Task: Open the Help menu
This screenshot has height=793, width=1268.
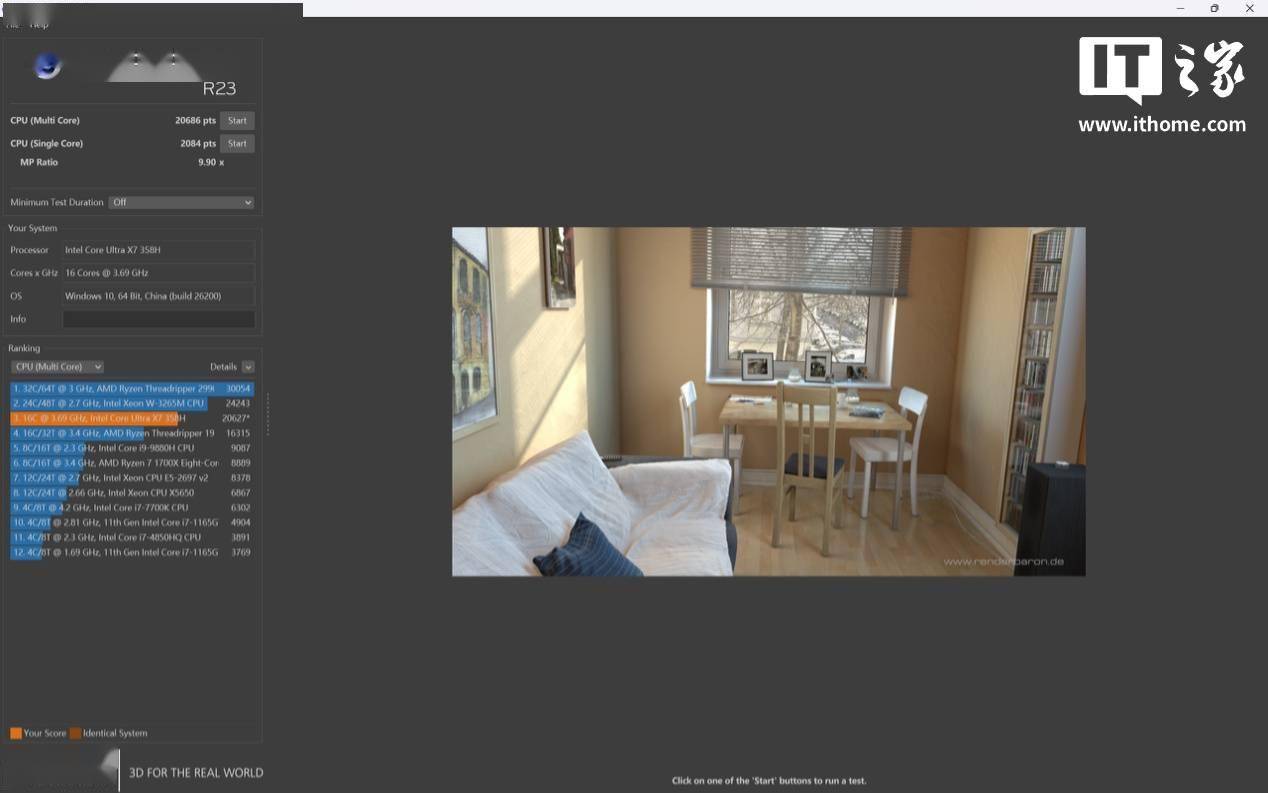Action: tap(39, 24)
